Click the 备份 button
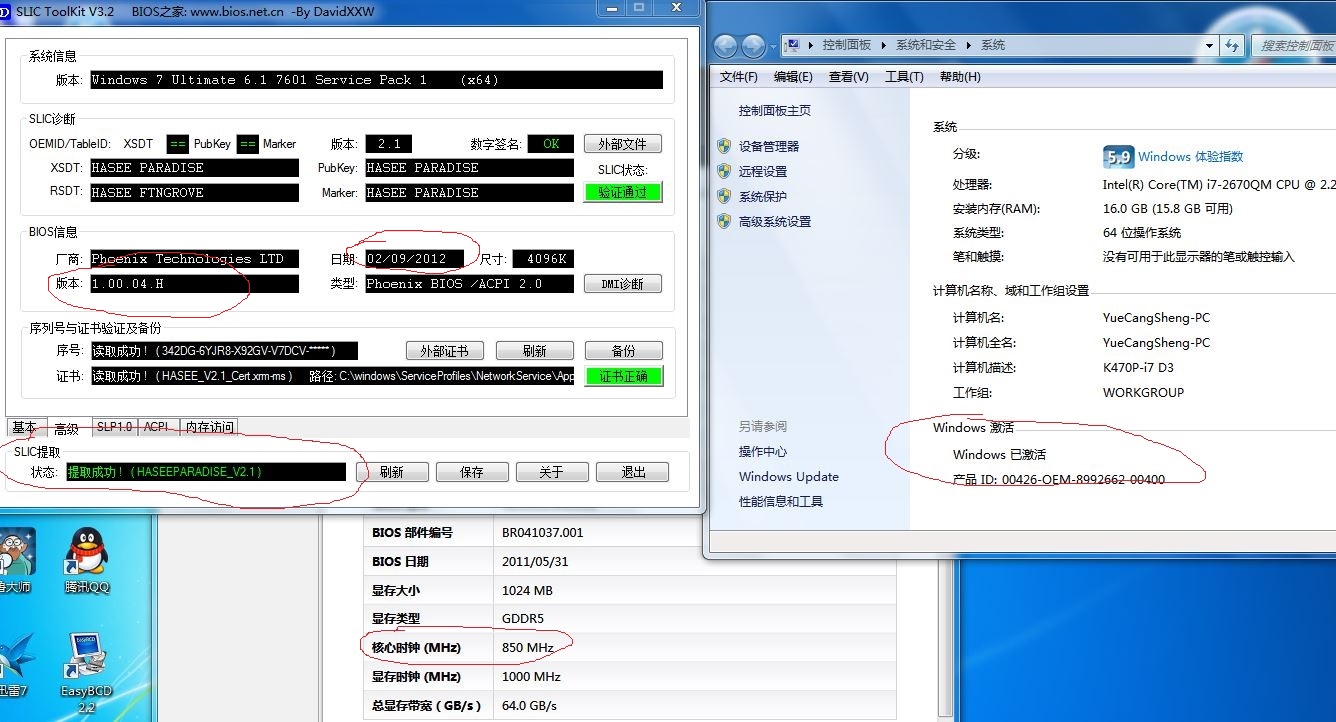This screenshot has height=722, width=1336. (623, 351)
